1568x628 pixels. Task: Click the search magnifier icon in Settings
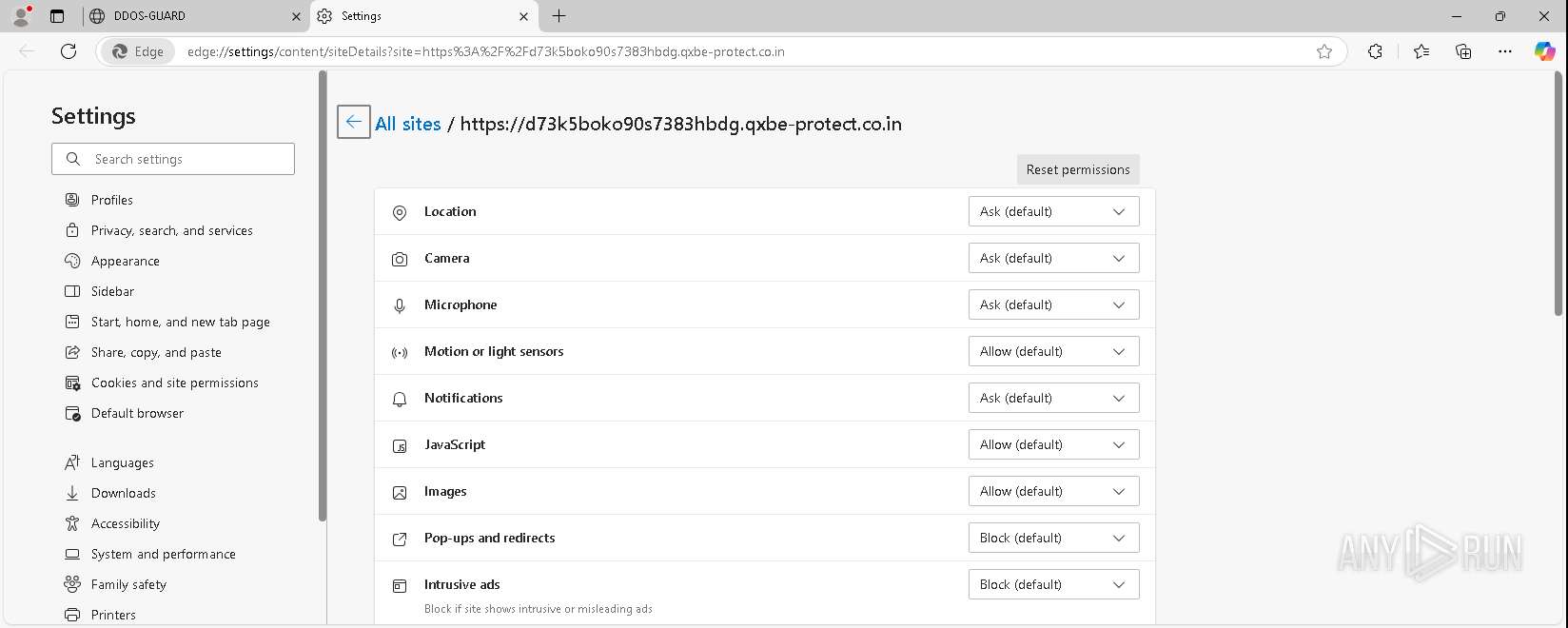tap(73, 159)
